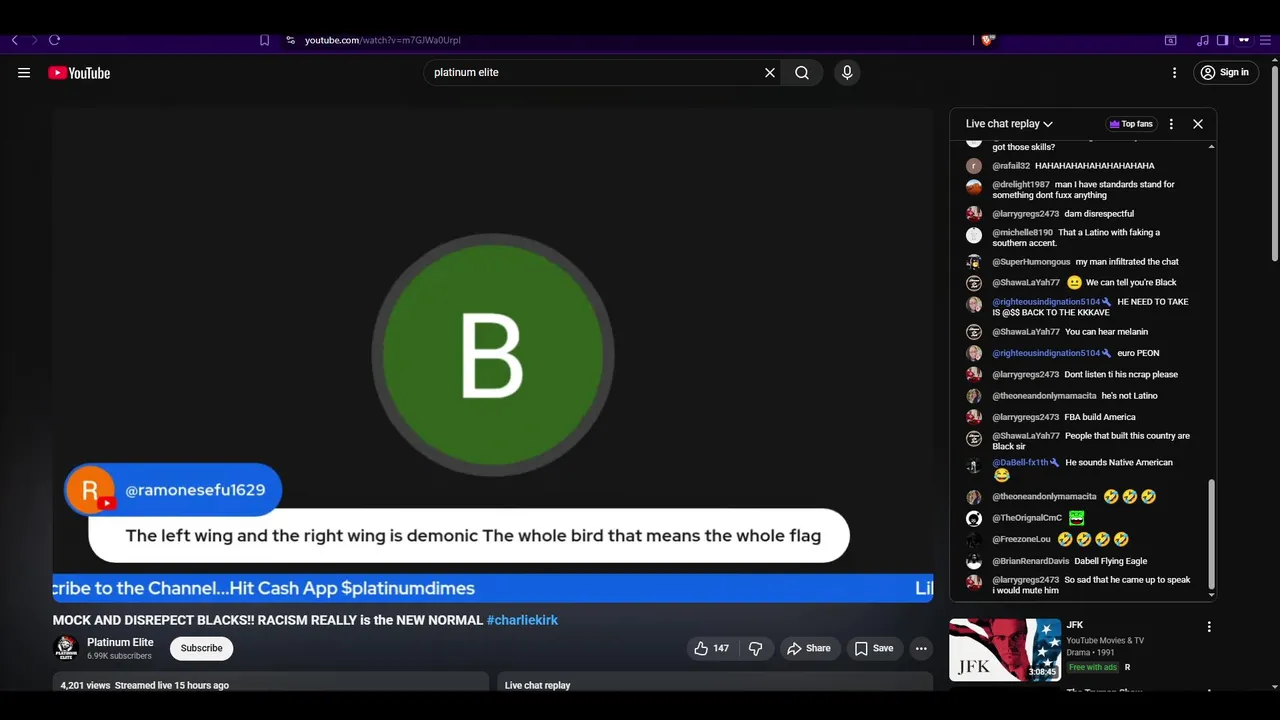Click the Brave shields lion icon
The width and height of the screenshot is (1280, 720).
coord(988,40)
